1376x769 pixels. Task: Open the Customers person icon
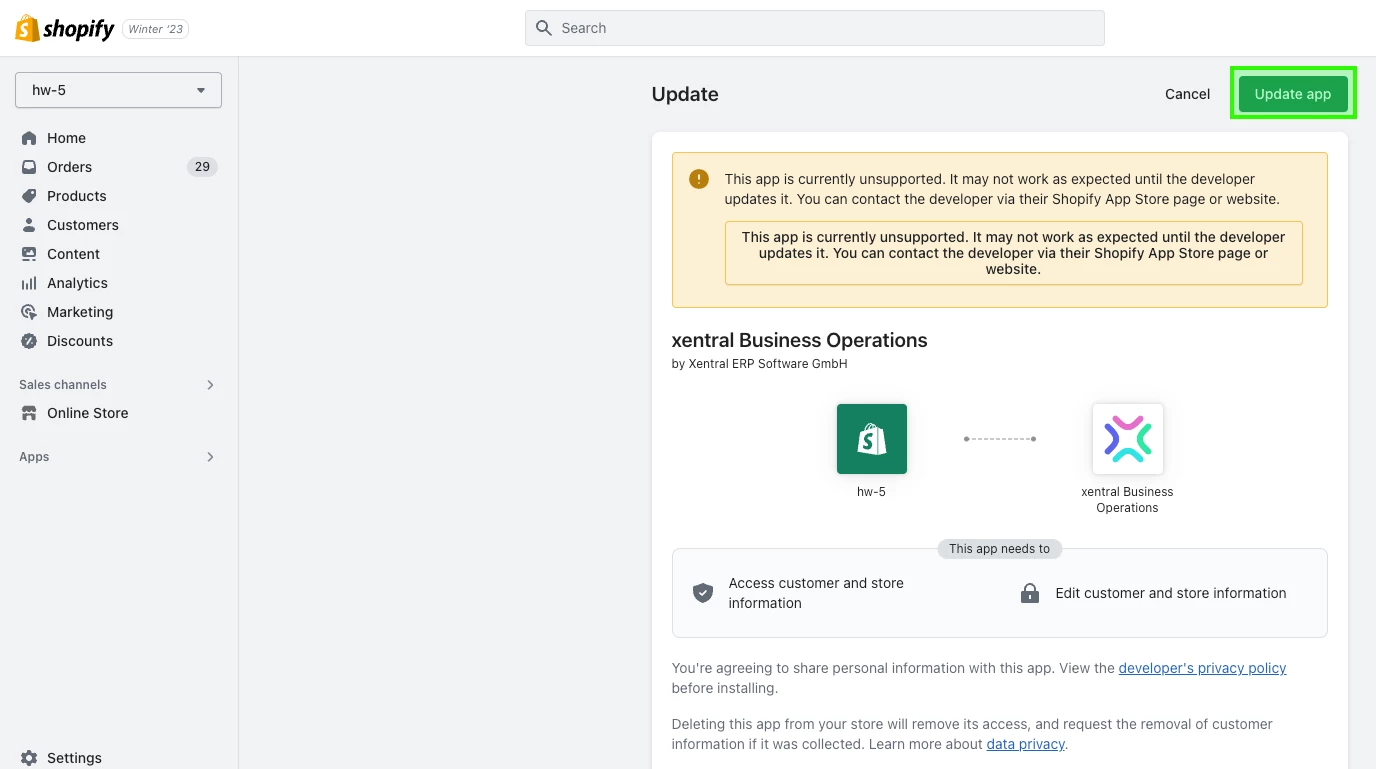(29, 225)
